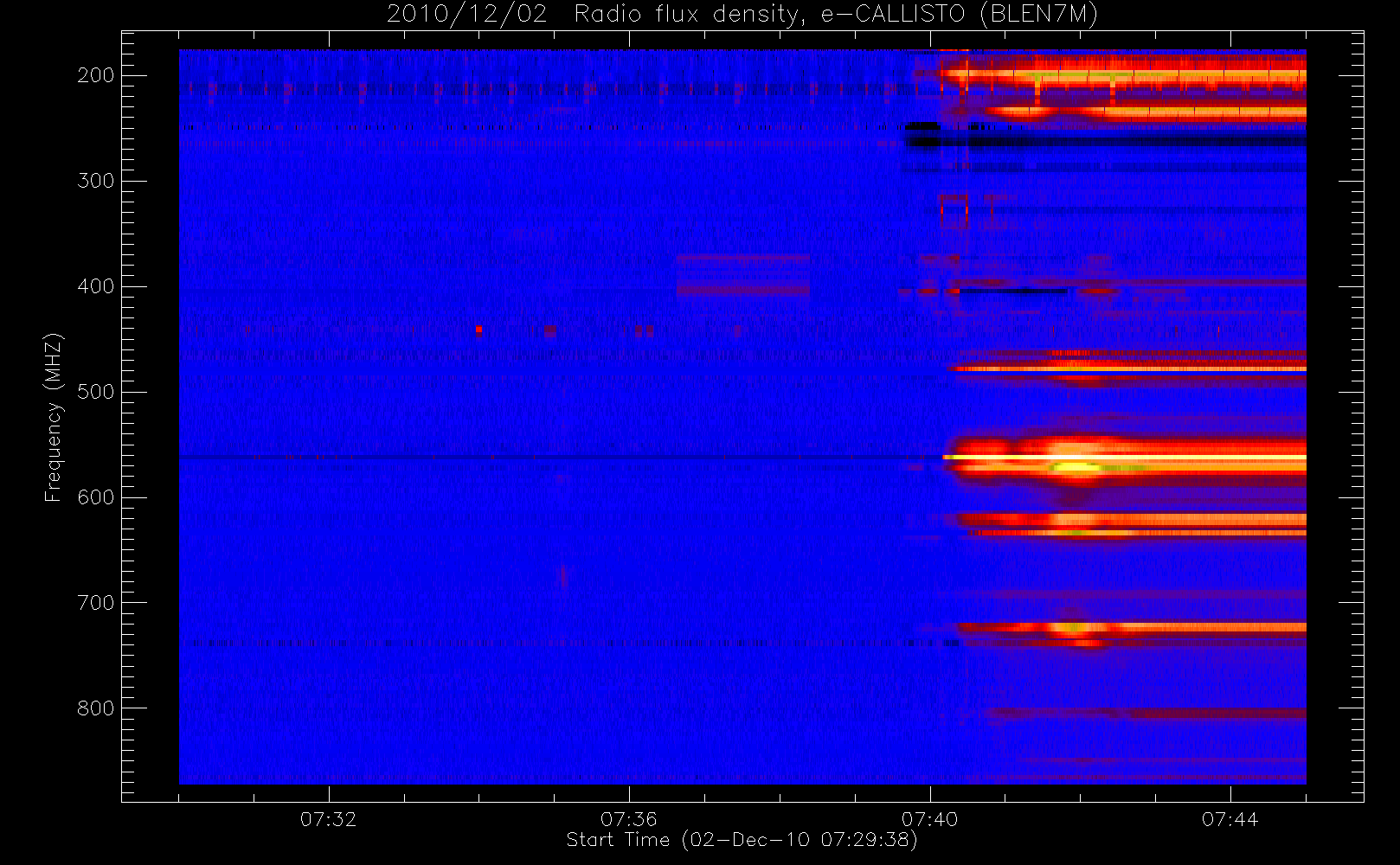Click the 400 frequency tick label
1400x865 pixels.
[96, 286]
